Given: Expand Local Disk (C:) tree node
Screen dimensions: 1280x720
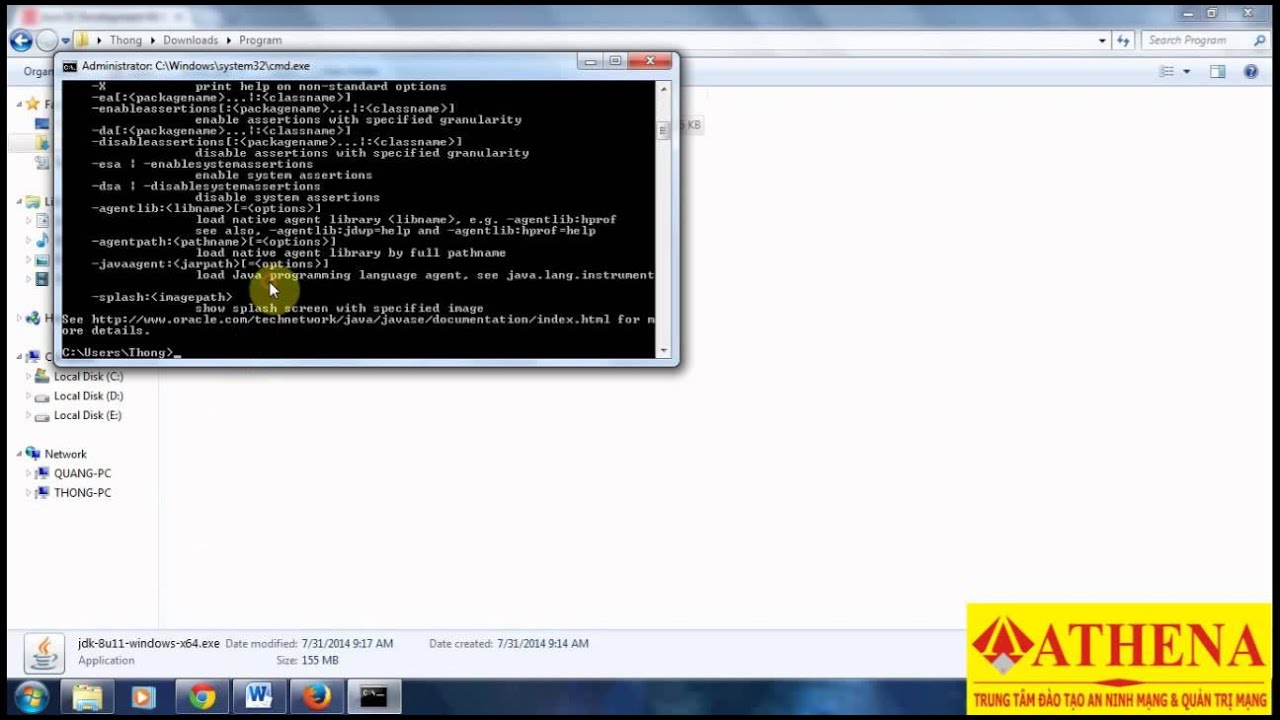Looking at the screenshot, I should pyautogui.click(x=29, y=377).
